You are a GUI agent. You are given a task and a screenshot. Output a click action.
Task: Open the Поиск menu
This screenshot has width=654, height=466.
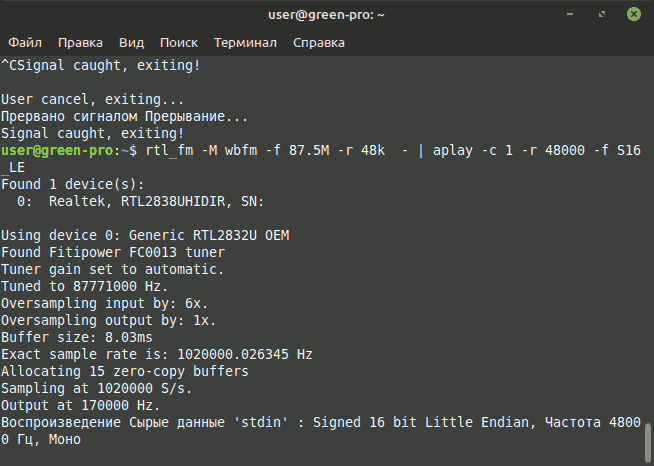[179, 43]
